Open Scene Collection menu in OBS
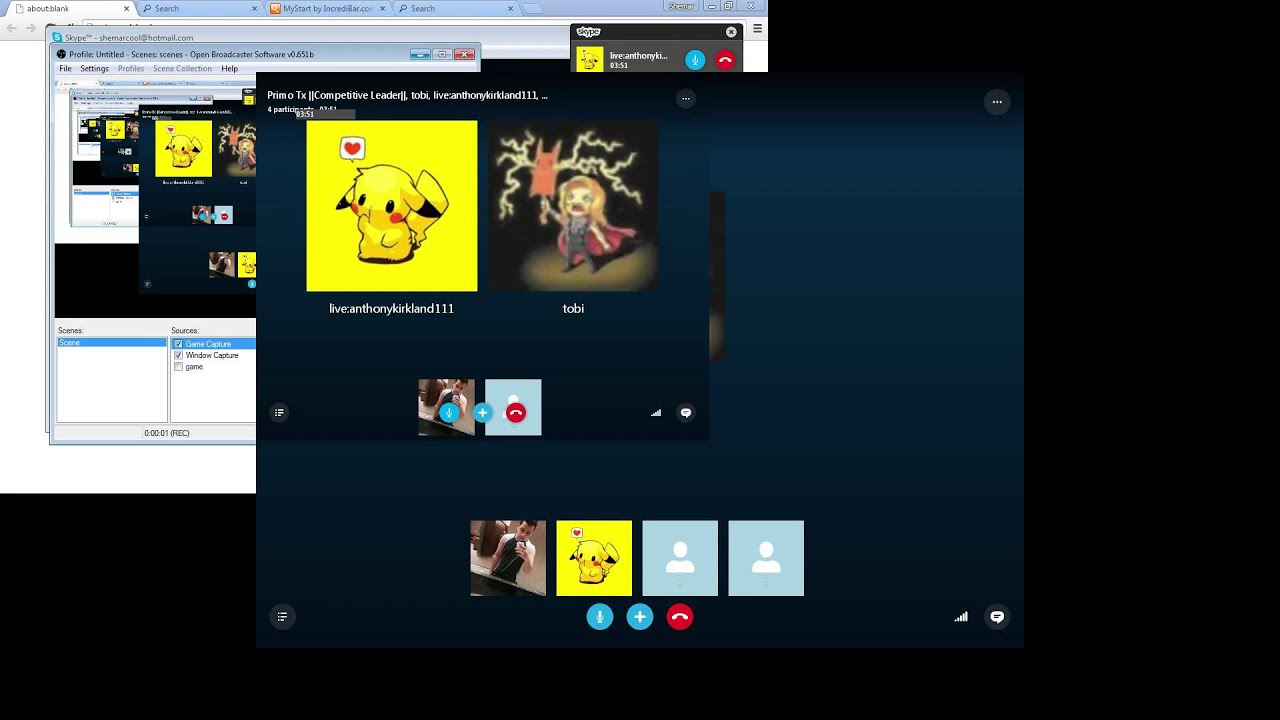The image size is (1280, 720). tap(182, 69)
